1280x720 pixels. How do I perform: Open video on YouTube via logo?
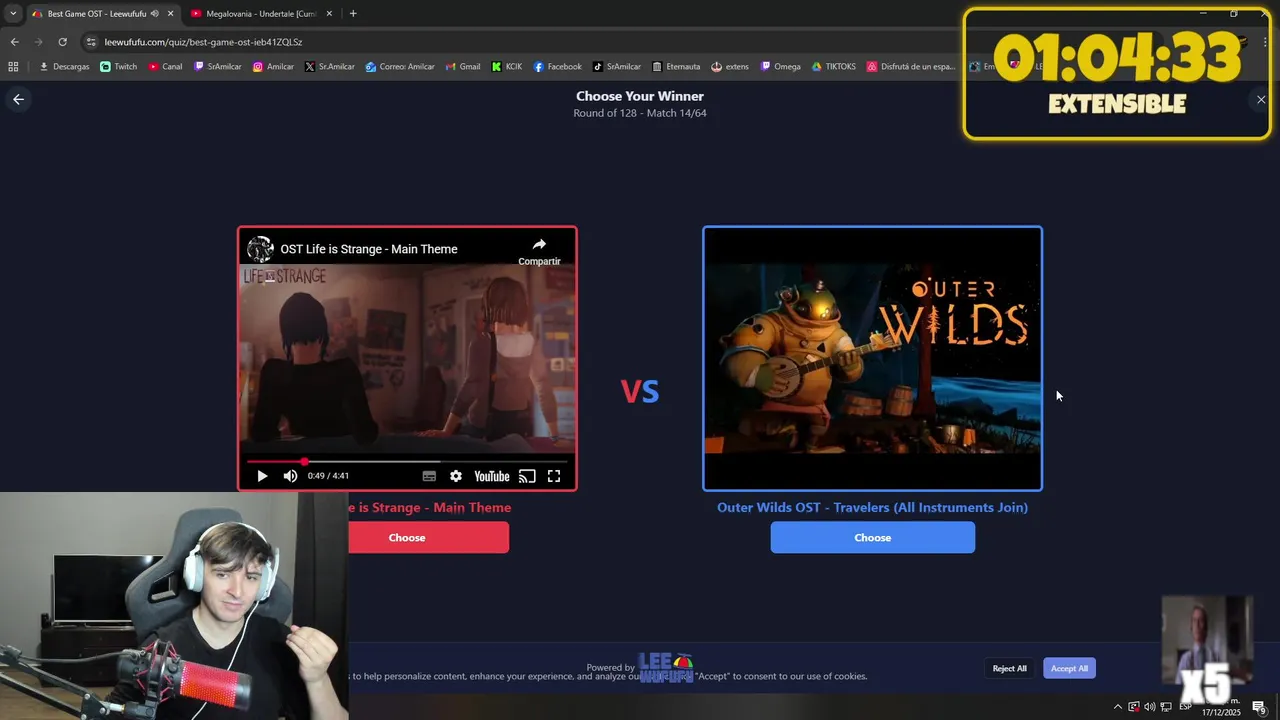[491, 476]
